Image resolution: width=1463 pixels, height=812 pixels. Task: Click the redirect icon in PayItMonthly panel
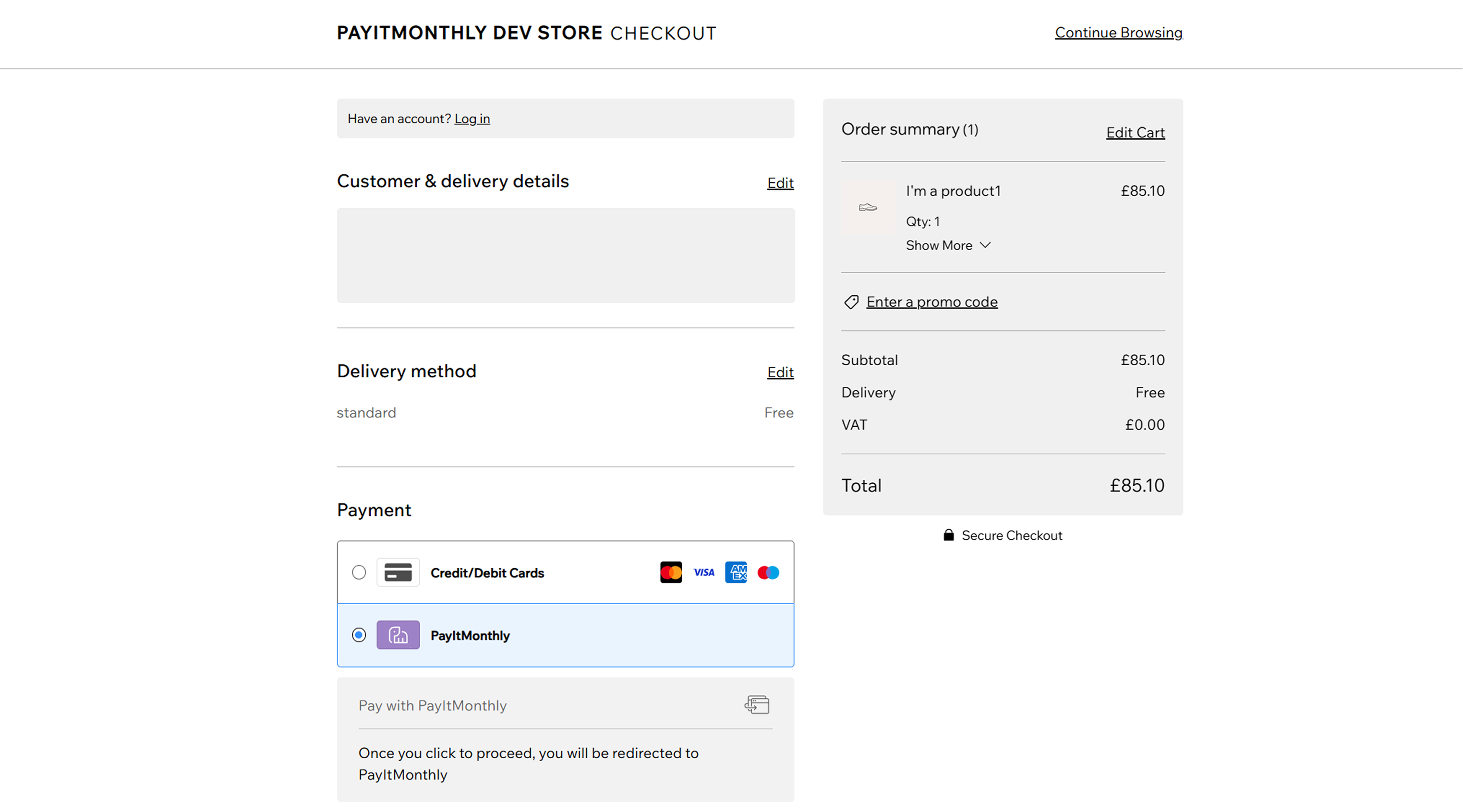point(757,705)
